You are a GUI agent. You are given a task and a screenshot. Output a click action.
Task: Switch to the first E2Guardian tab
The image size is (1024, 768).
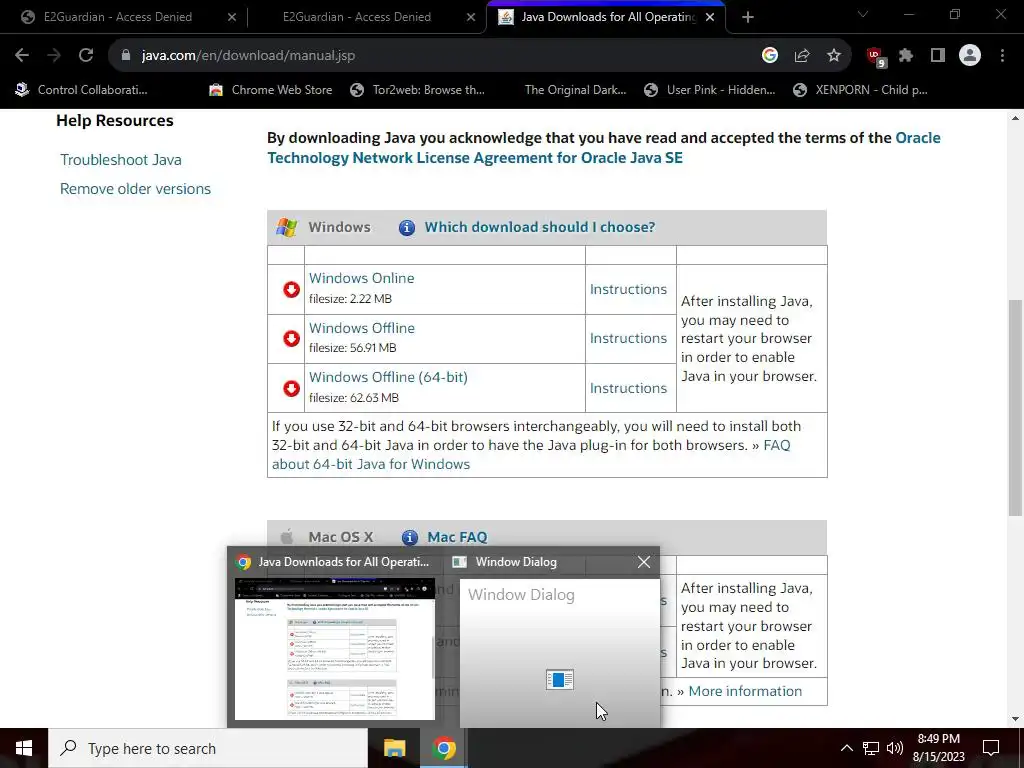pos(118,17)
